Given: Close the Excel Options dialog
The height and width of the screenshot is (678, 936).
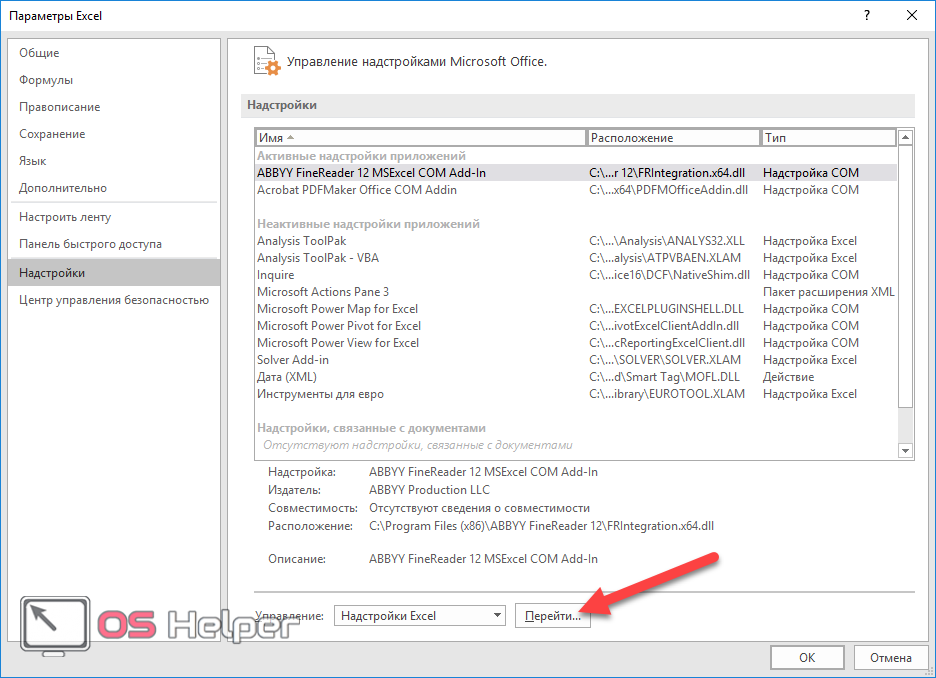Looking at the screenshot, I should [x=910, y=16].
